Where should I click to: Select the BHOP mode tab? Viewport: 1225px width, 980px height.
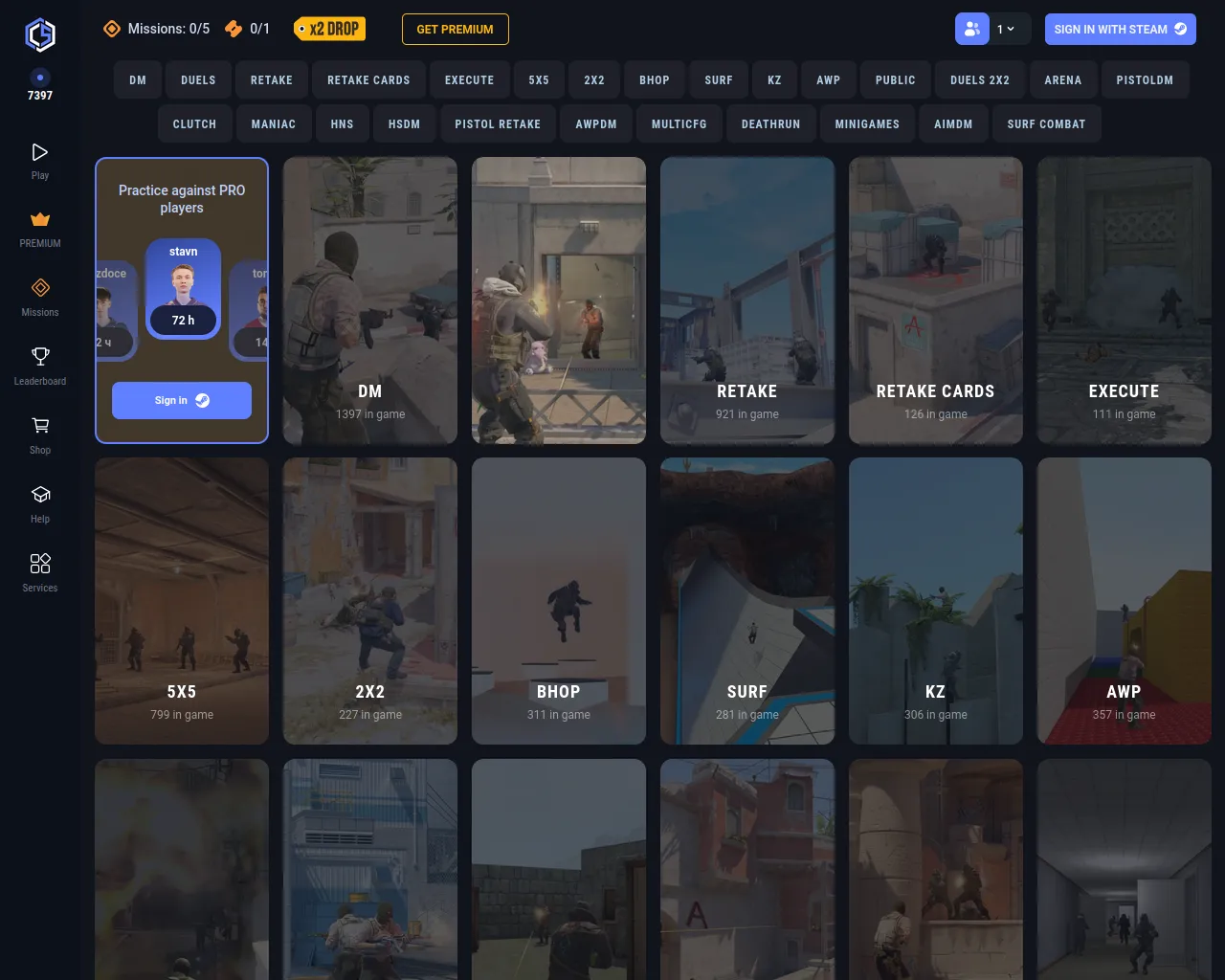[655, 80]
